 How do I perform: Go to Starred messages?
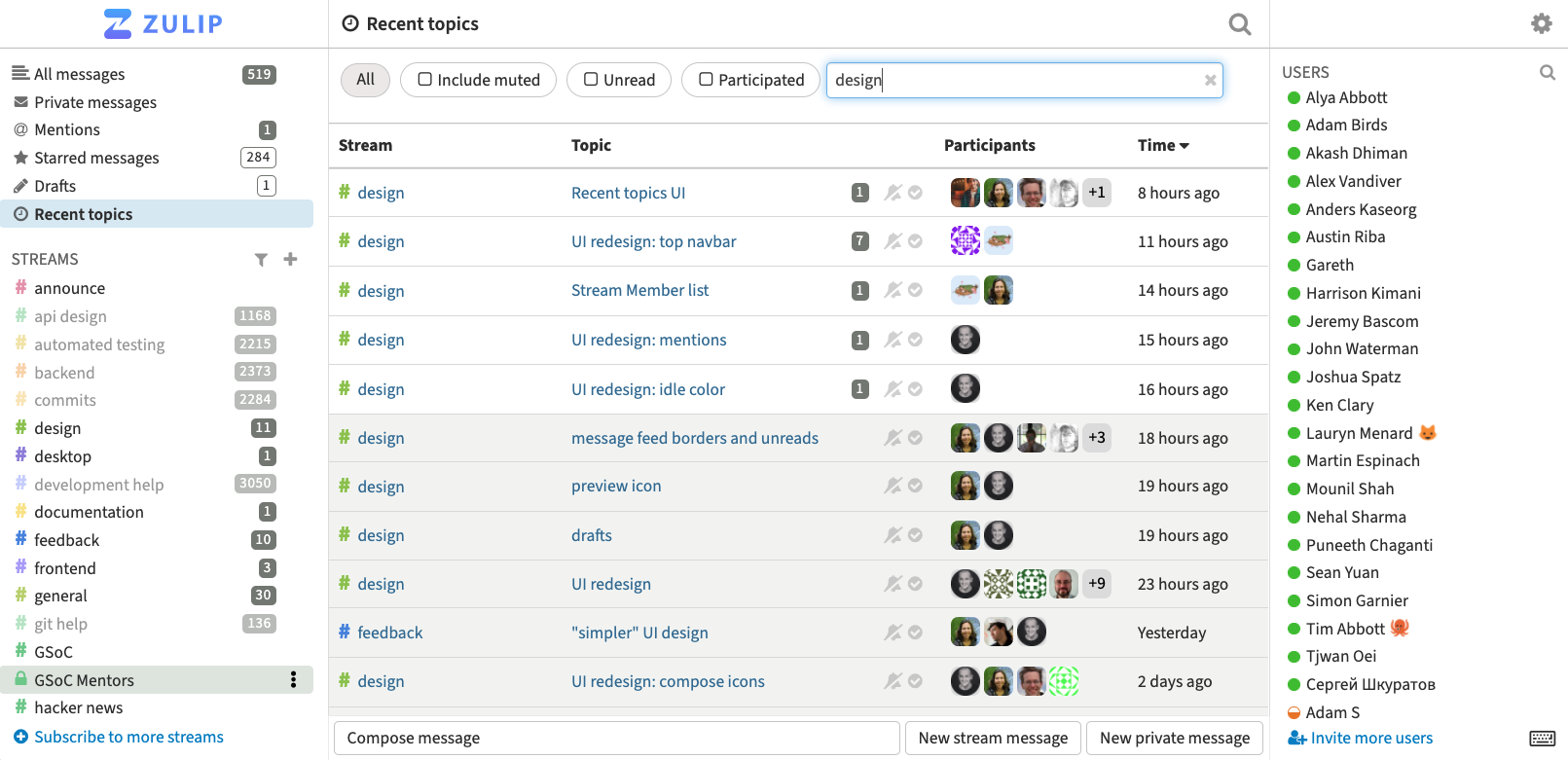tap(96, 158)
